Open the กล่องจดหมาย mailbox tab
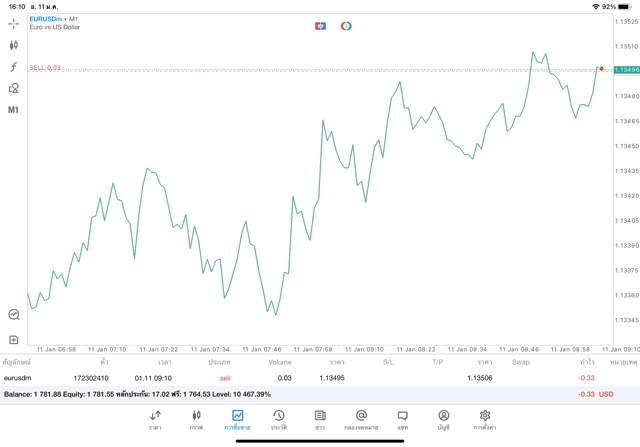This screenshot has width=640, height=447. point(361,420)
